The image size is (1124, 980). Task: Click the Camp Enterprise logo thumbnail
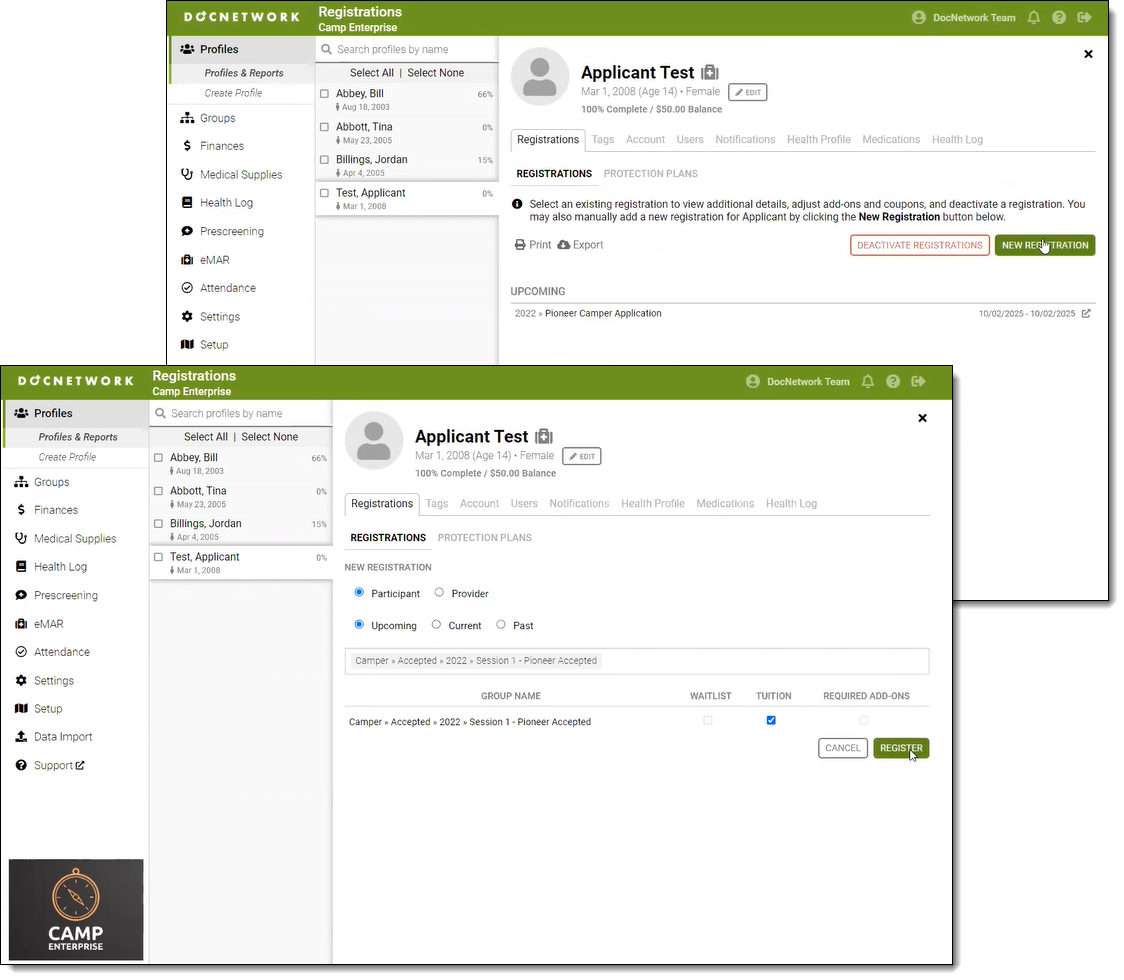click(76, 910)
